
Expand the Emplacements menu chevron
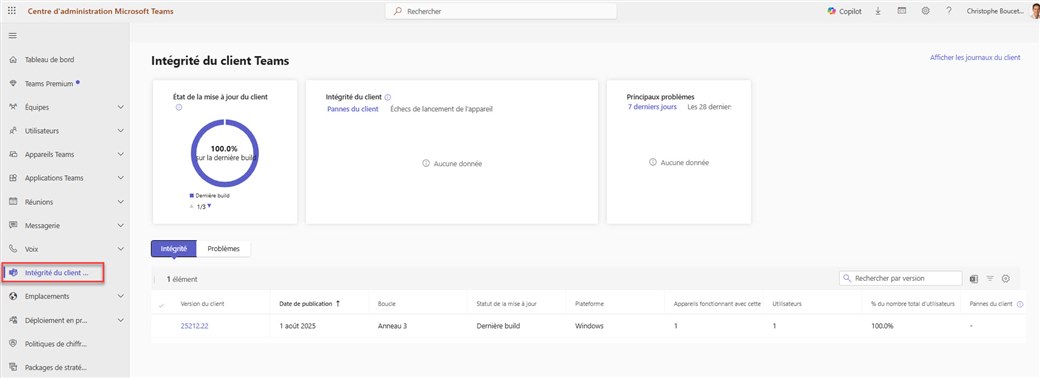pyautogui.click(x=121, y=296)
